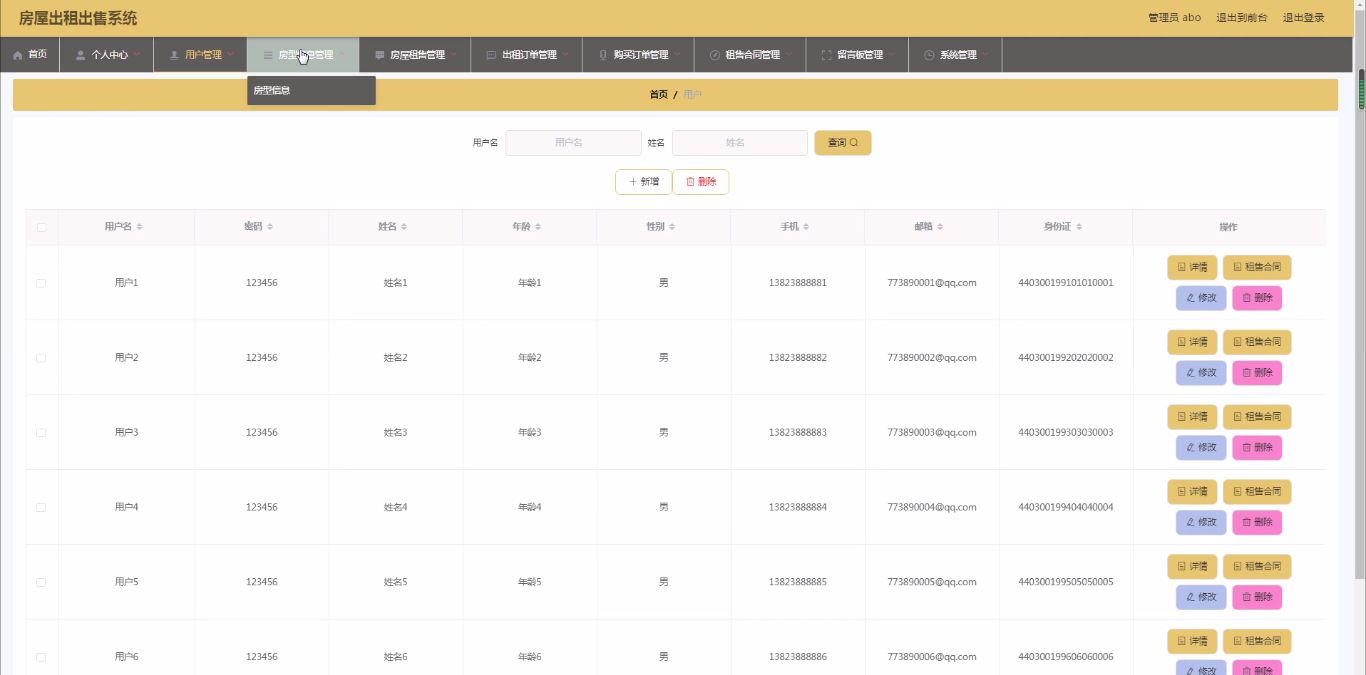Sort by 性别 column arrows
Image resolution: width=1366 pixels, height=675 pixels.
pyautogui.click(x=672, y=227)
